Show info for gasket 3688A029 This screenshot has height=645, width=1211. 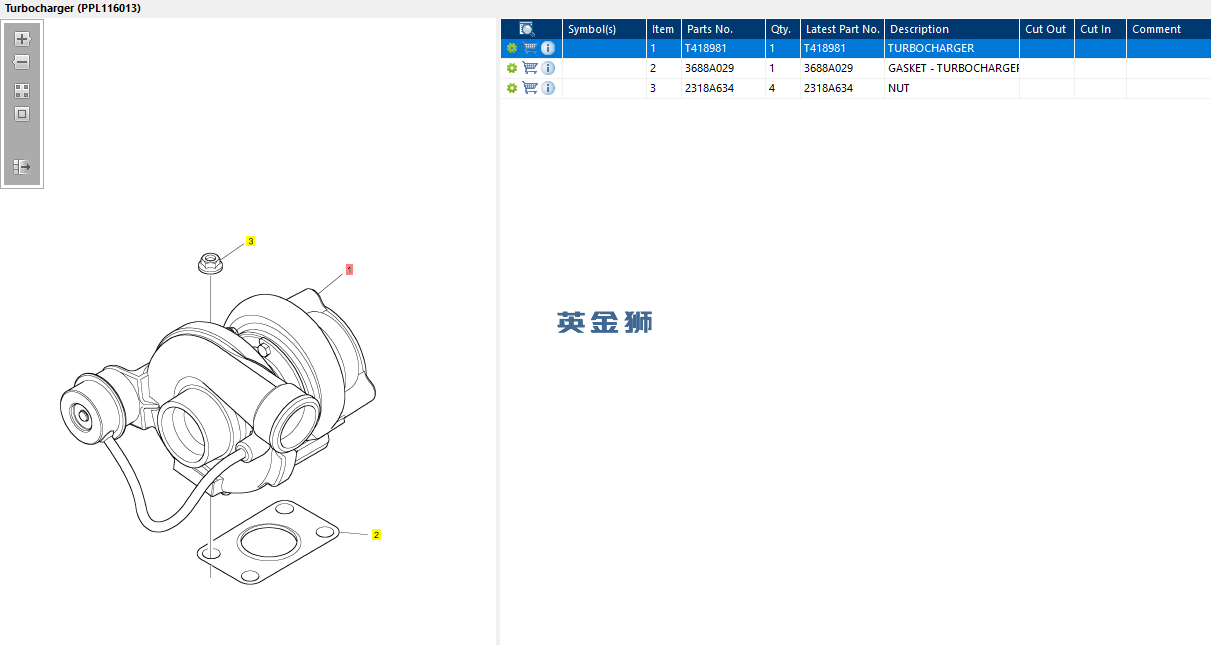point(548,68)
